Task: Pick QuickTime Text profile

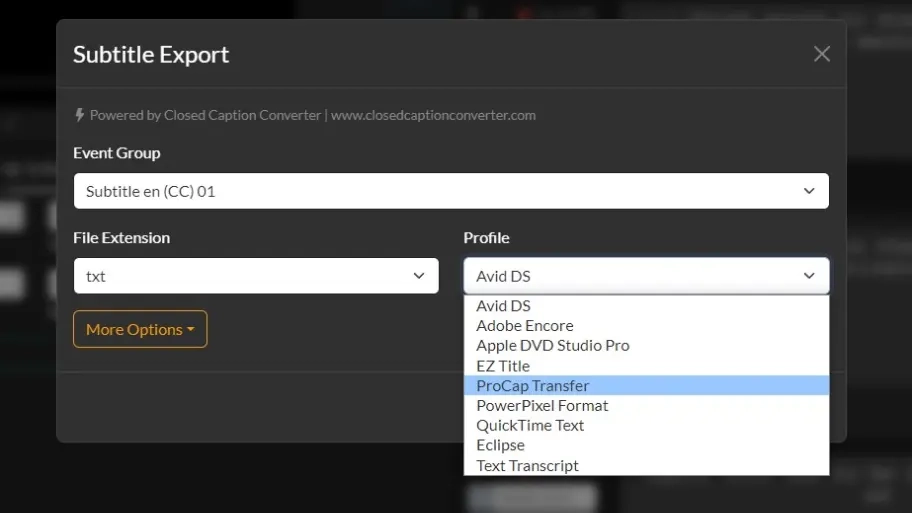Action: click(x=530, y=426)
